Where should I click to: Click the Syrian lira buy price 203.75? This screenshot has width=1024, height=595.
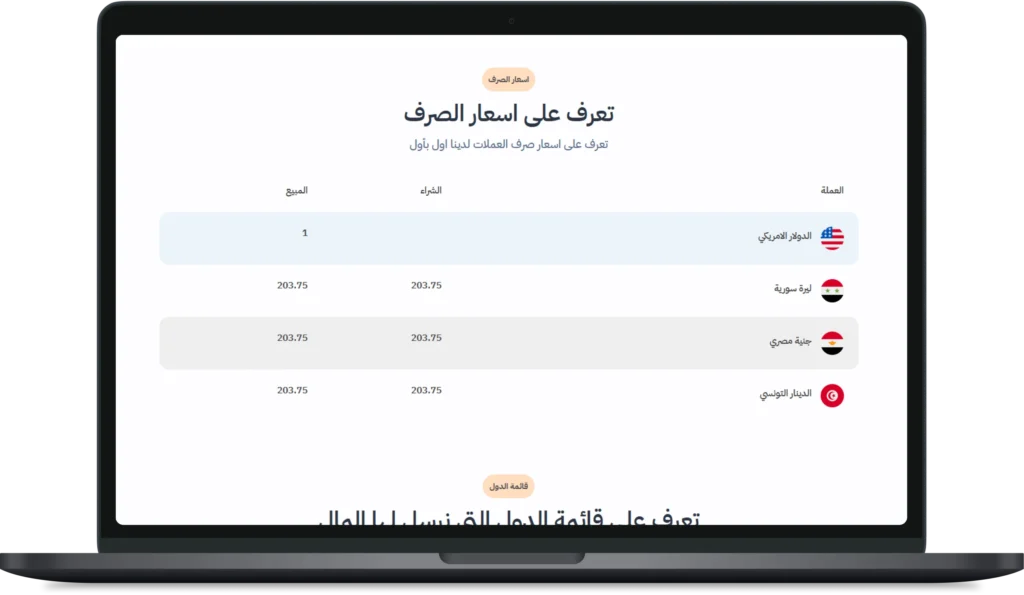tap(426, 285)
